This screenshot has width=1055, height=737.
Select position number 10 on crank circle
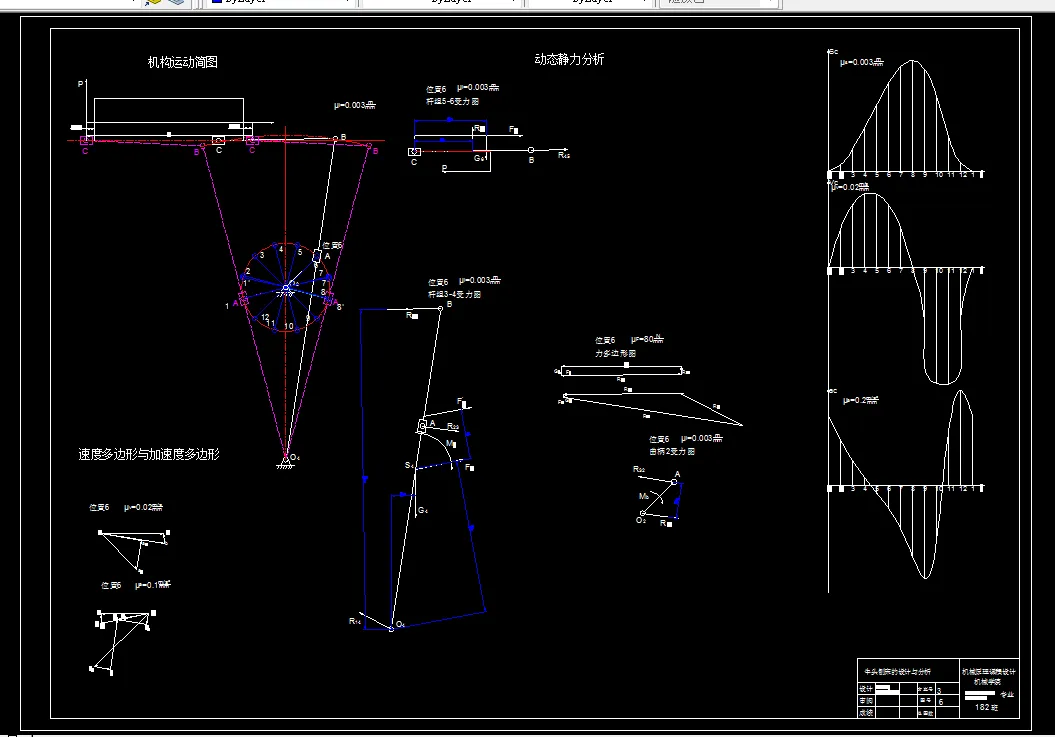pos(289,326)
